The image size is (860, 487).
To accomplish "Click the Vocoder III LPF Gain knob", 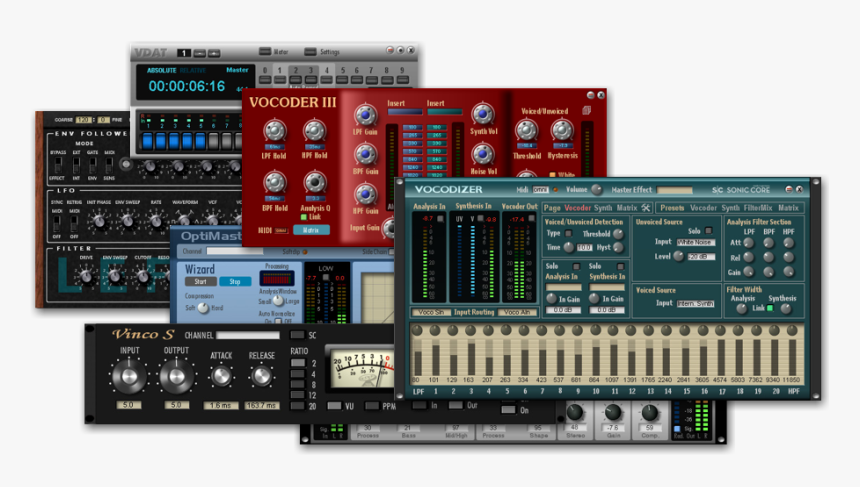I will (365, 115).
